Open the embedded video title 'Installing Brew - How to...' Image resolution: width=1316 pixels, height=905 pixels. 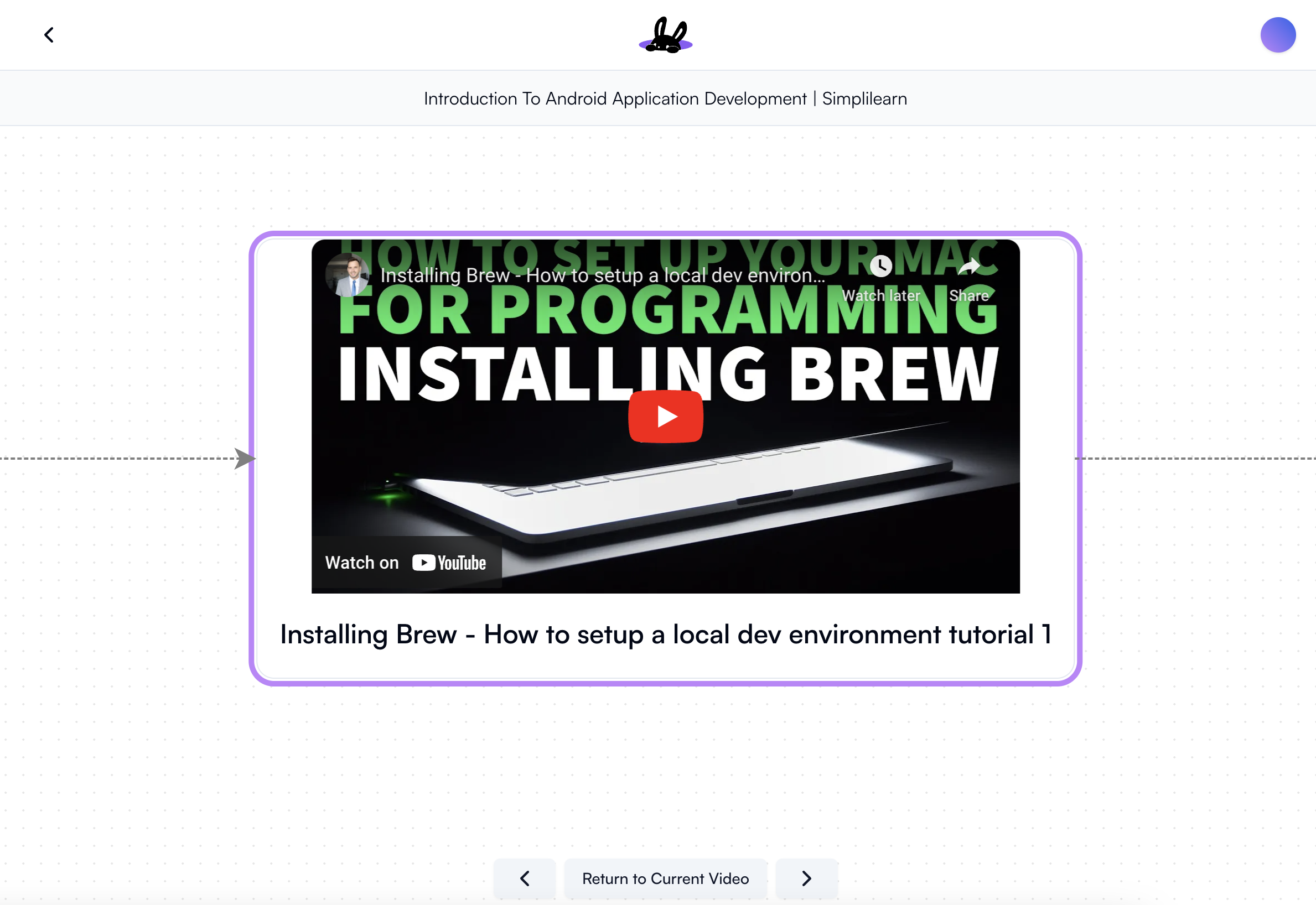(603, 275)
